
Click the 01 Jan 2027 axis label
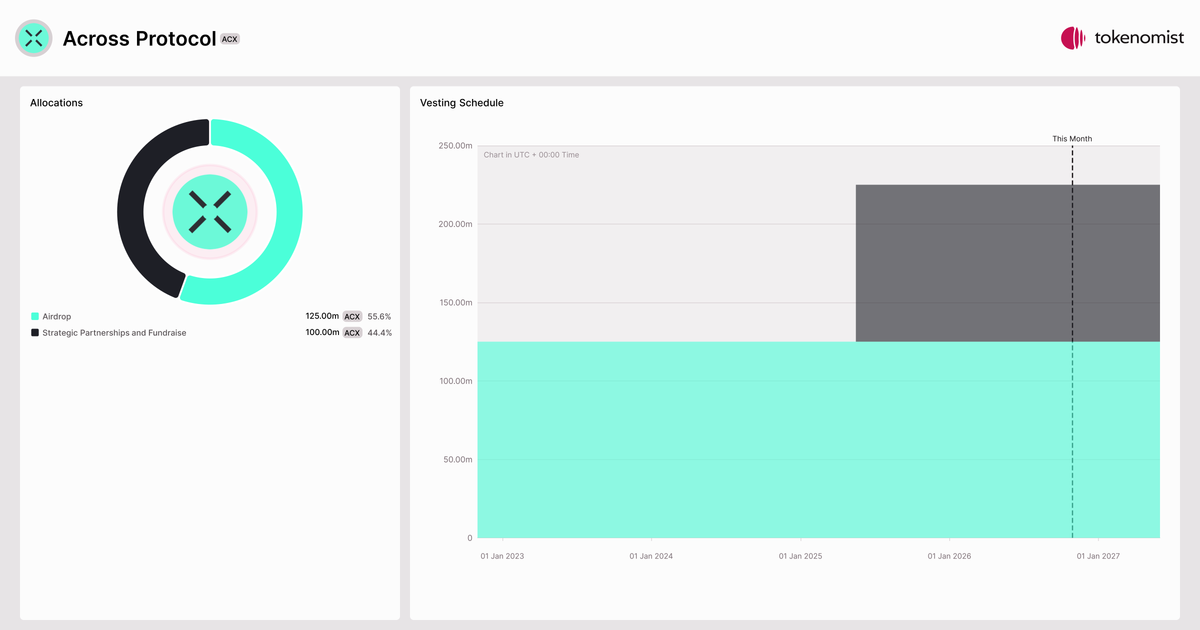1097,556
